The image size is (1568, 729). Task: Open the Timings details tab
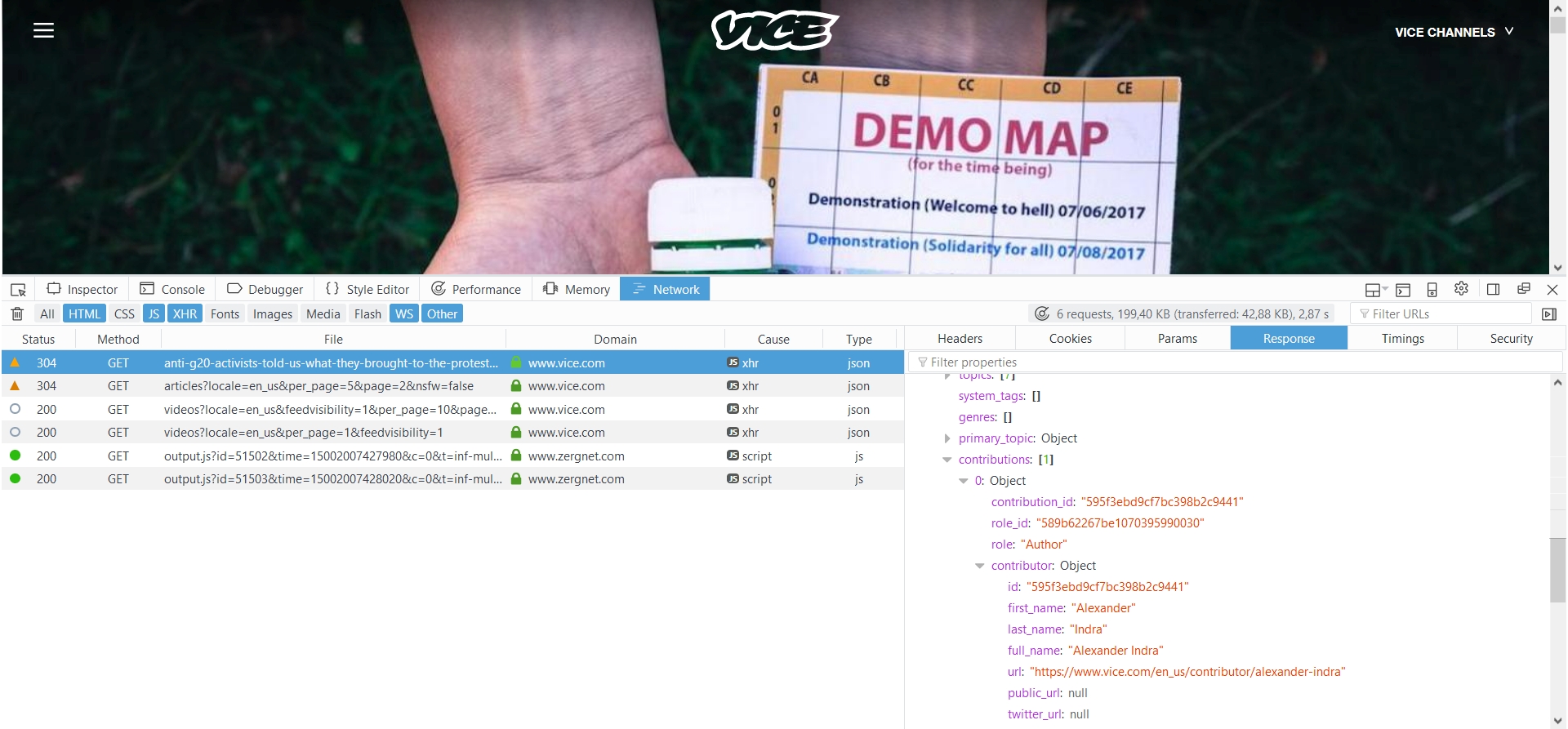pyautogui.click(x=1403, y=339)
